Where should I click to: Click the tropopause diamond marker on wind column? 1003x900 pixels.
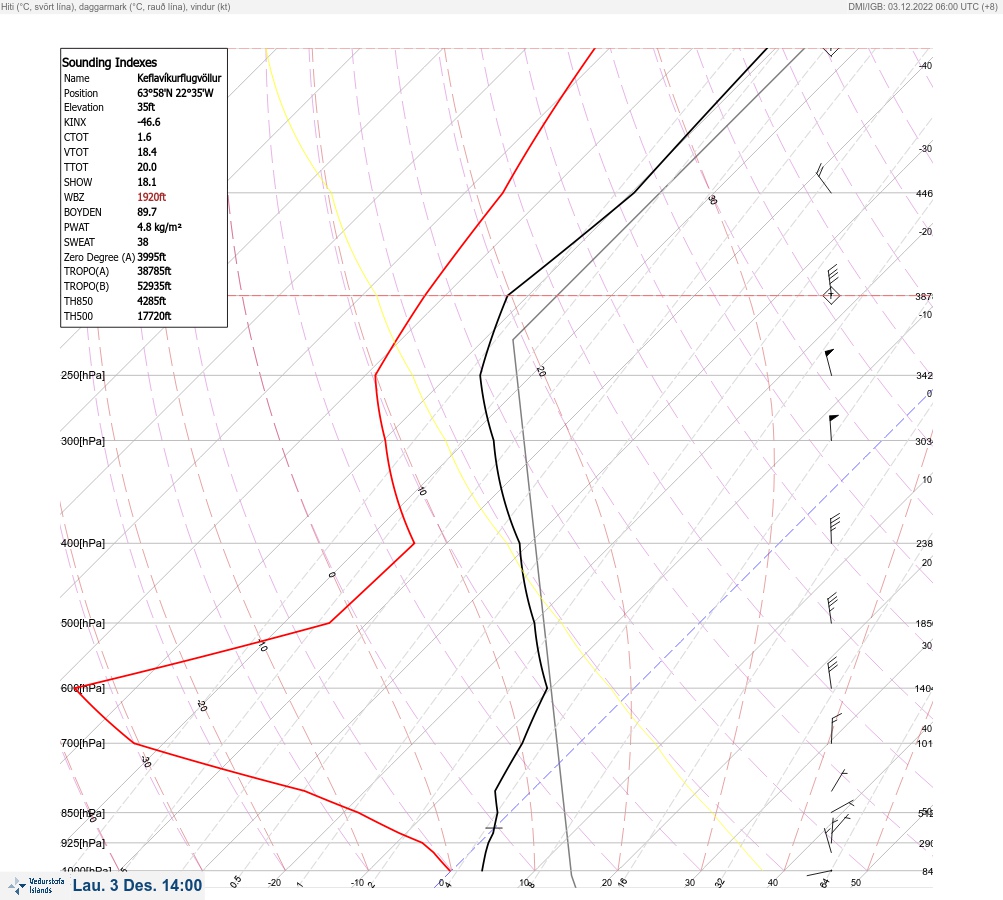[x=831, y=296]
